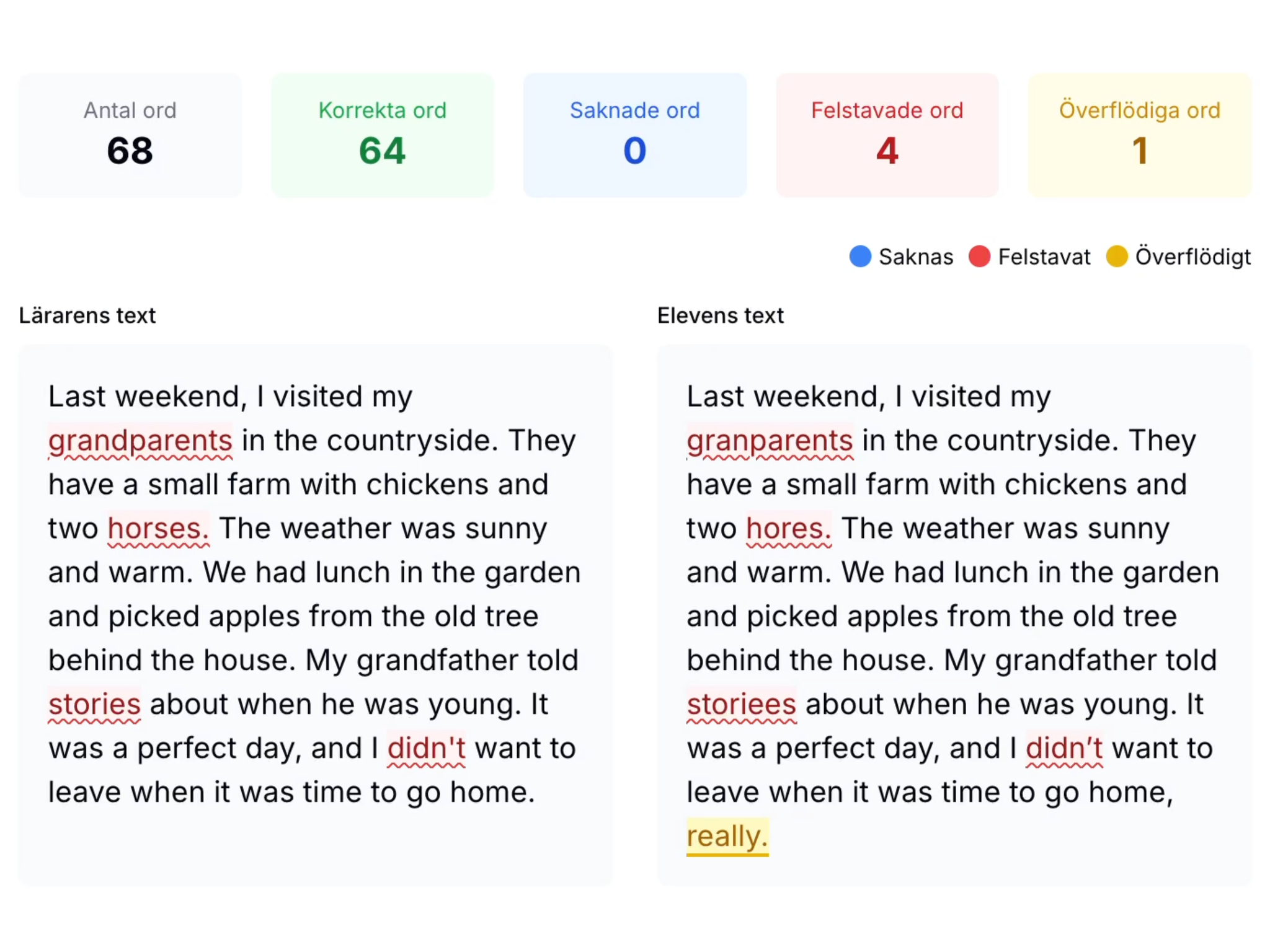Click the yellow Överflödigt legend dot
The width and height of the screenshot is (1270, 952).
1116,257
